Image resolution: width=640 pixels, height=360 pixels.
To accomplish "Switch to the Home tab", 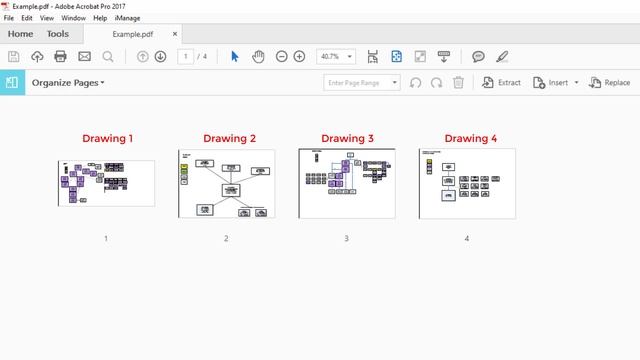I will click(x=20, y=34).
